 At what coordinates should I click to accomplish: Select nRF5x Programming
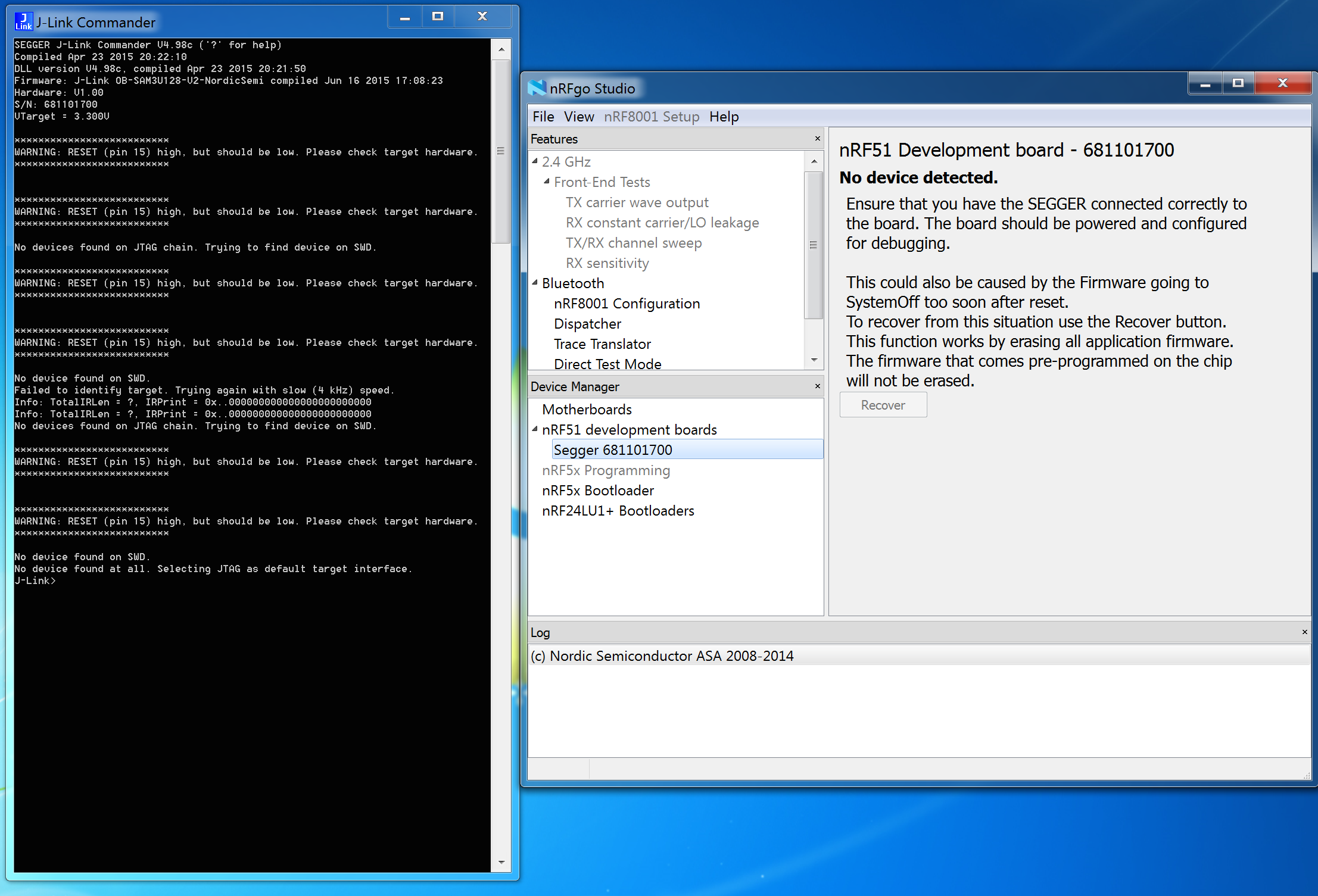(606, 470)
